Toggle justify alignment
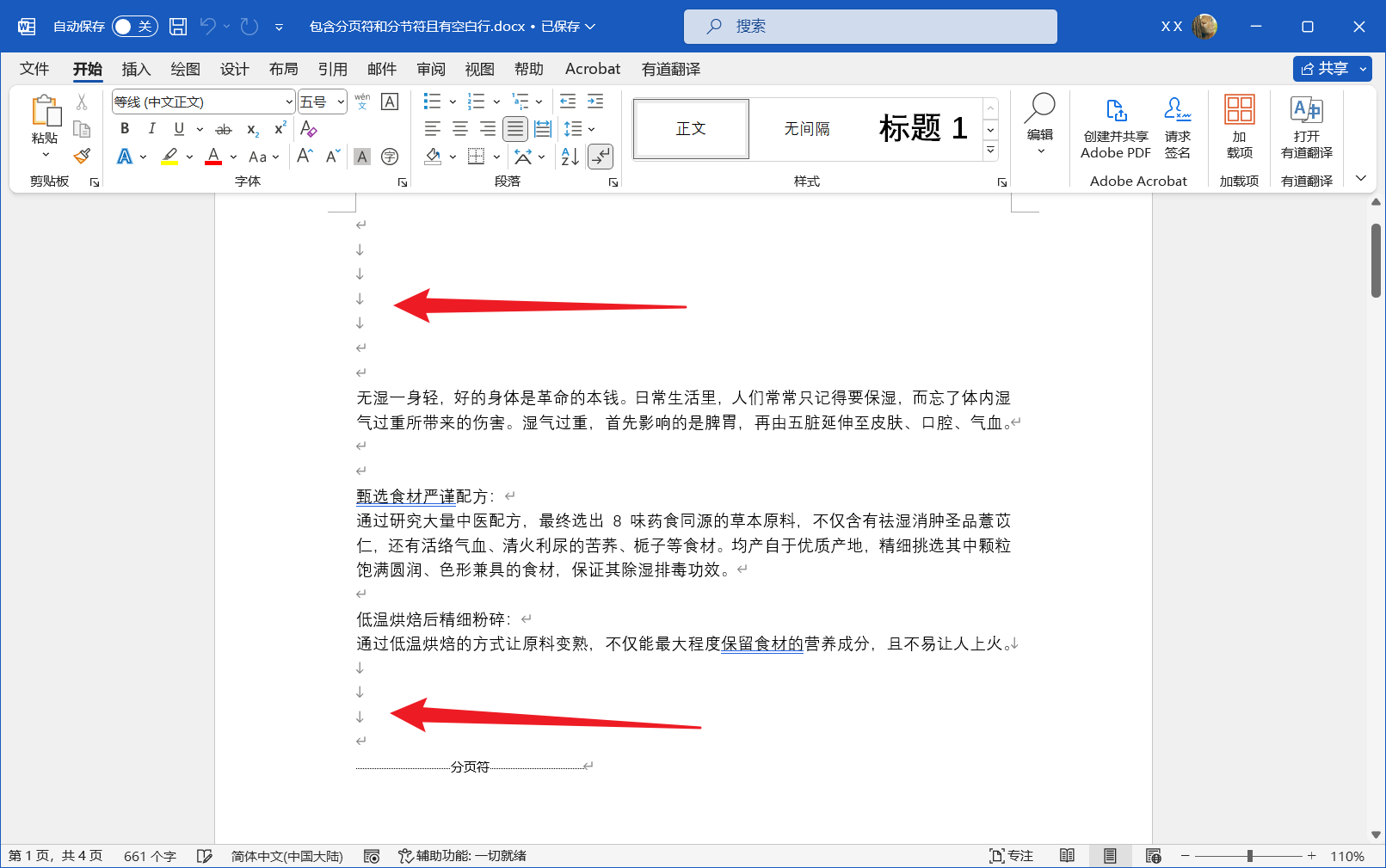The image size is (1386, 868). click(515, 129)
